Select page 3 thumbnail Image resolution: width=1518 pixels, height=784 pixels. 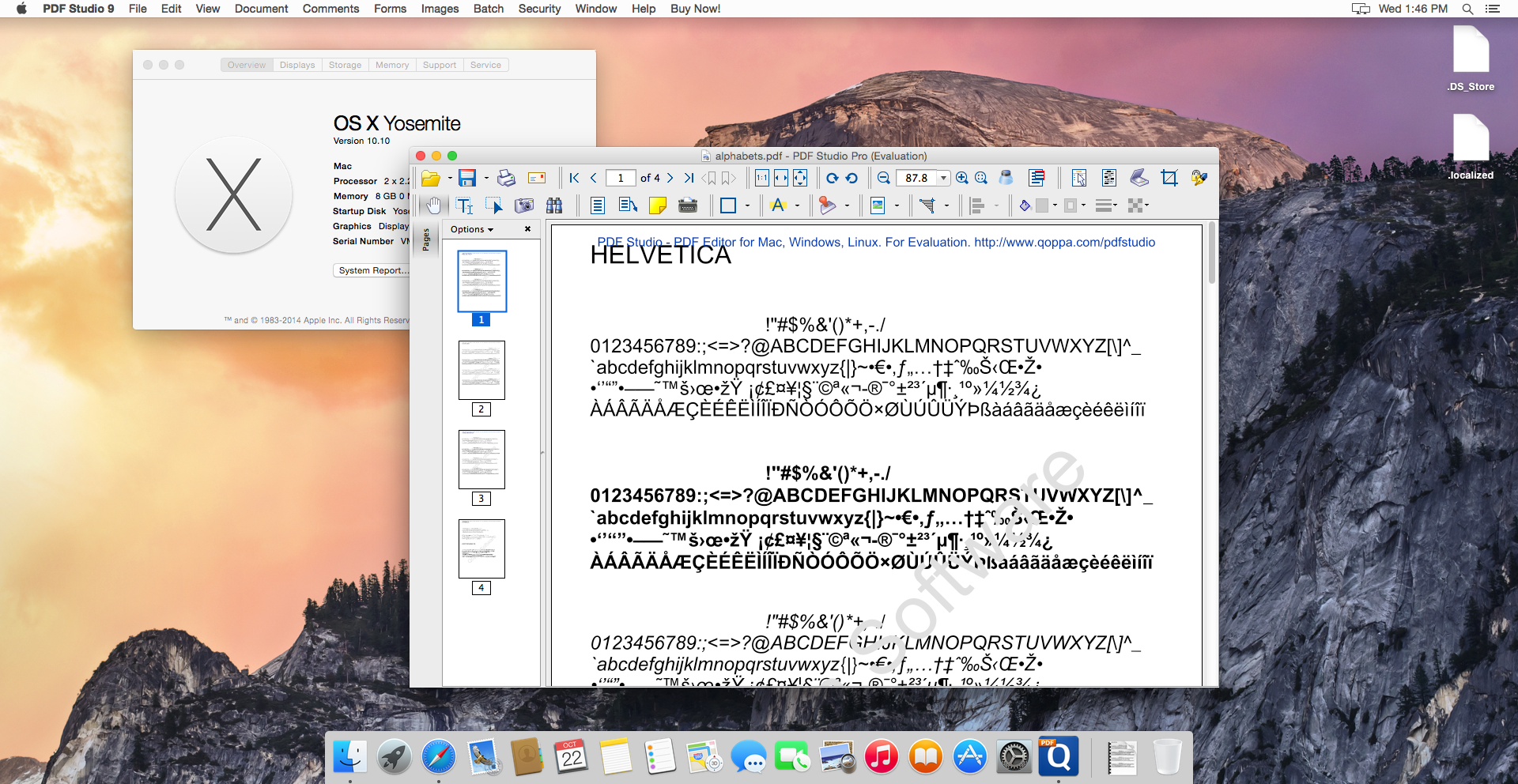pyautogui.click(x=481, y=459)
